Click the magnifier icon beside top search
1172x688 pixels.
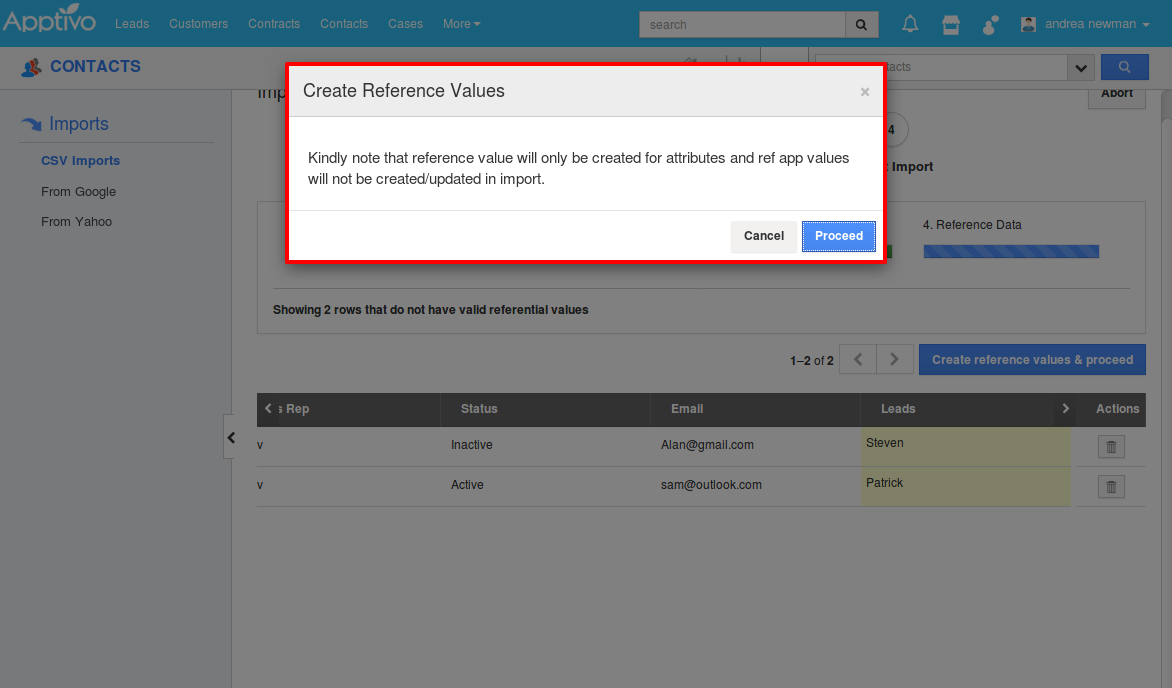[861, 24]
